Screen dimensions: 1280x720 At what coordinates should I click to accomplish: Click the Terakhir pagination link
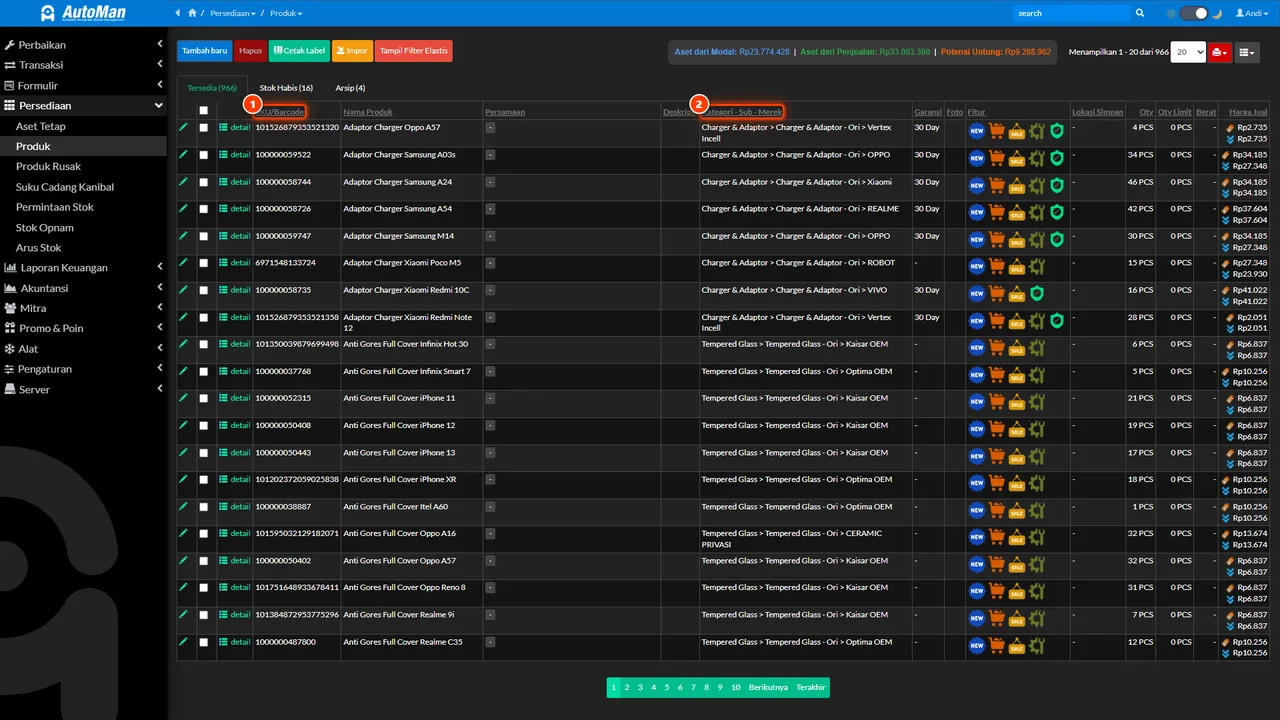click(811, 688)
